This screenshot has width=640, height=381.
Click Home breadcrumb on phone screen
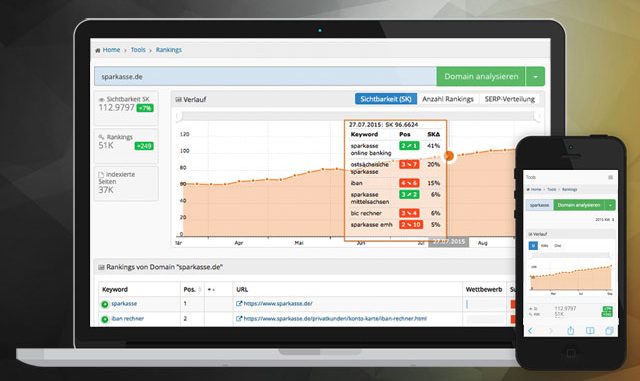pyautogui.click(x=536, y=189)
